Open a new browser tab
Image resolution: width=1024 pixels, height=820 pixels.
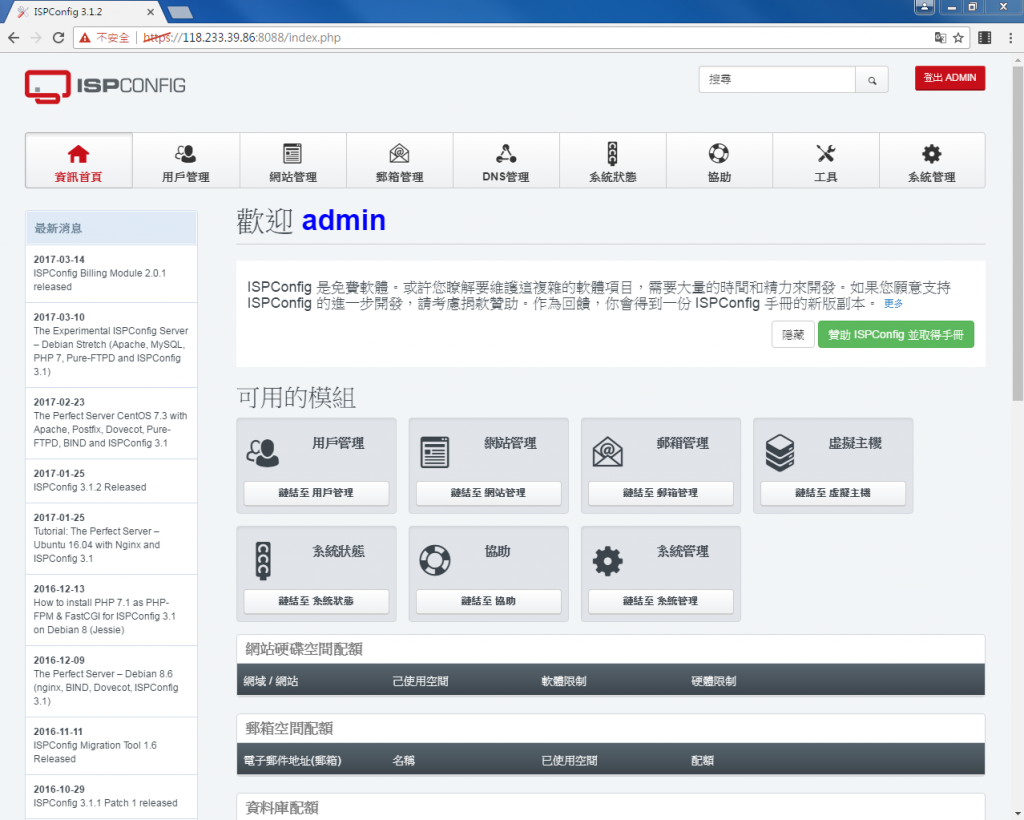pos(180,12)
